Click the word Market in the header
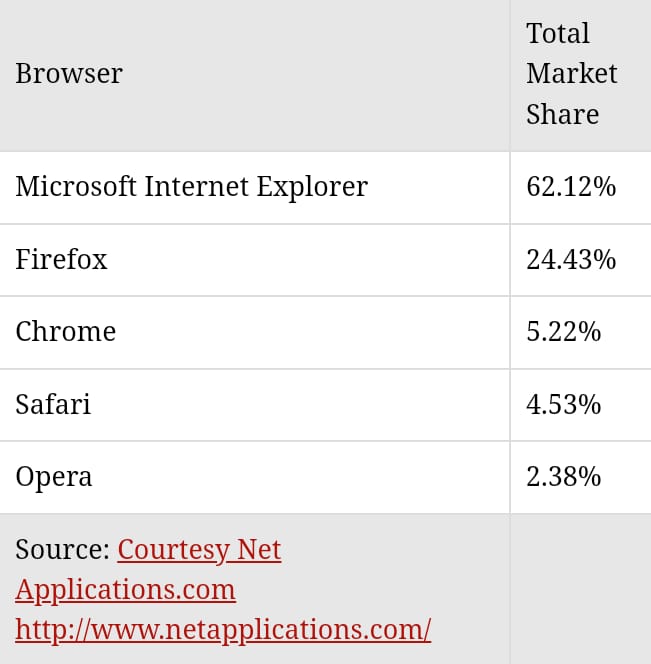This screenshot has width=651, height=664. tap(571, 74)
